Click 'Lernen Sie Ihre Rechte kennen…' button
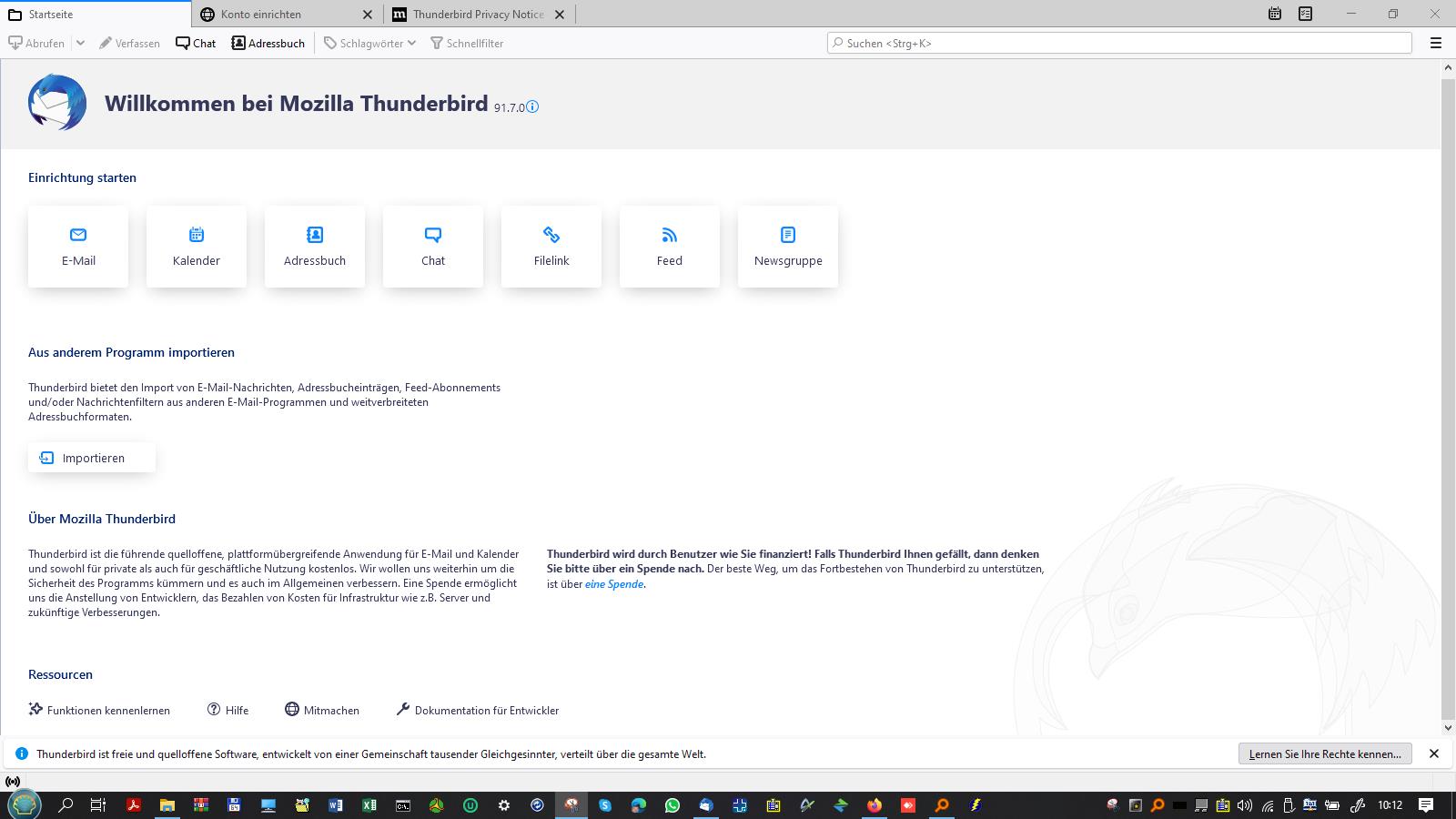 pos(1325,753)
